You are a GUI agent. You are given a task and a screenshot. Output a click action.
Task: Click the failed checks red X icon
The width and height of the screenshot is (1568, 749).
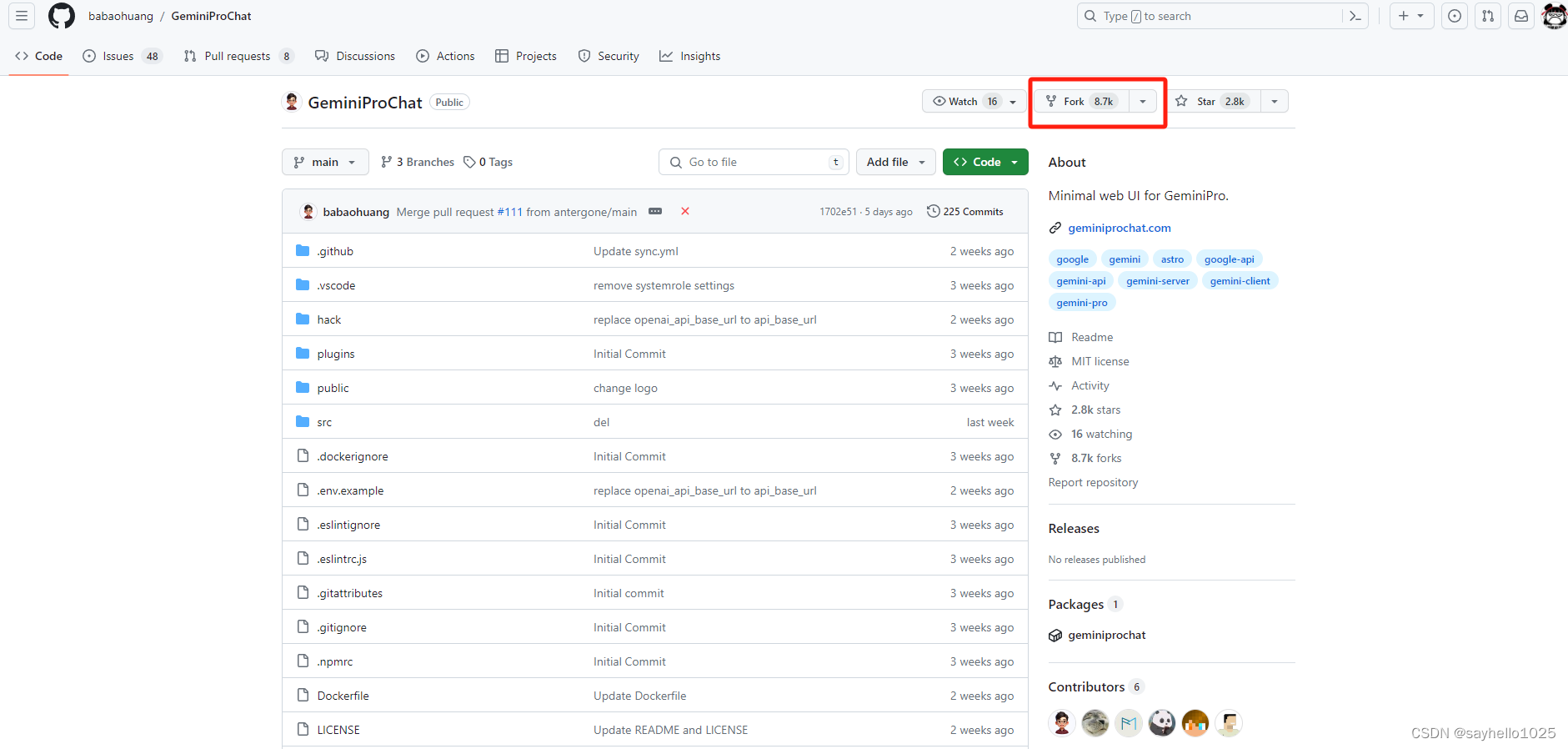click(x=685, y=211)
